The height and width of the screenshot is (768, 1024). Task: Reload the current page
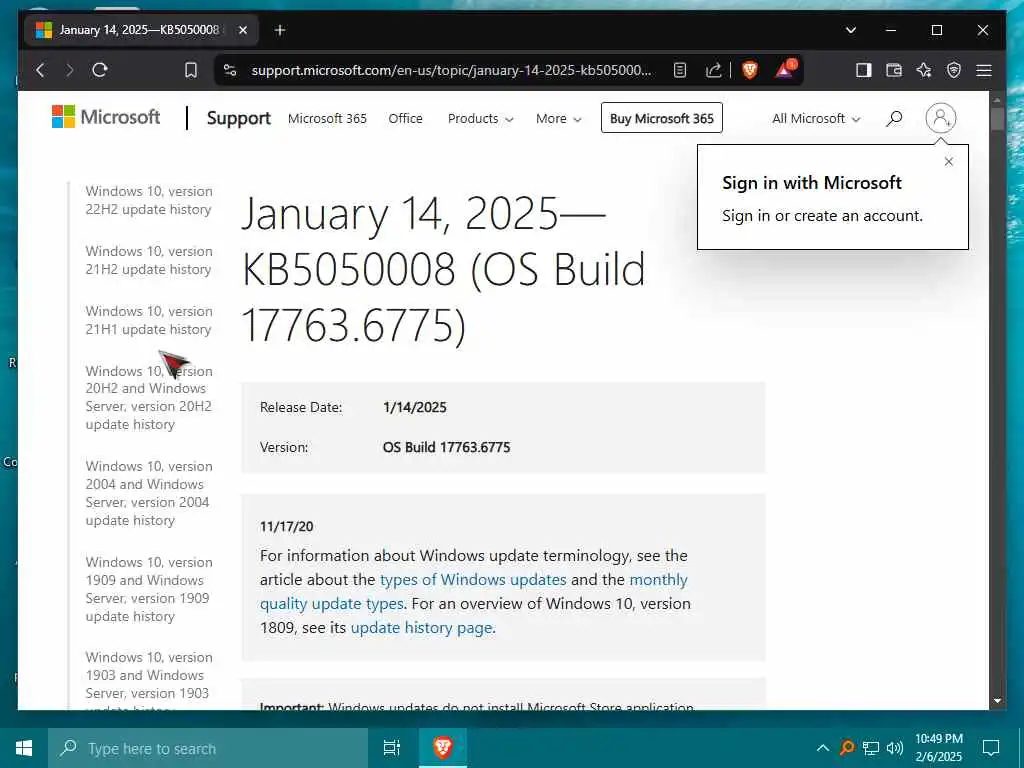click(100, 70)
